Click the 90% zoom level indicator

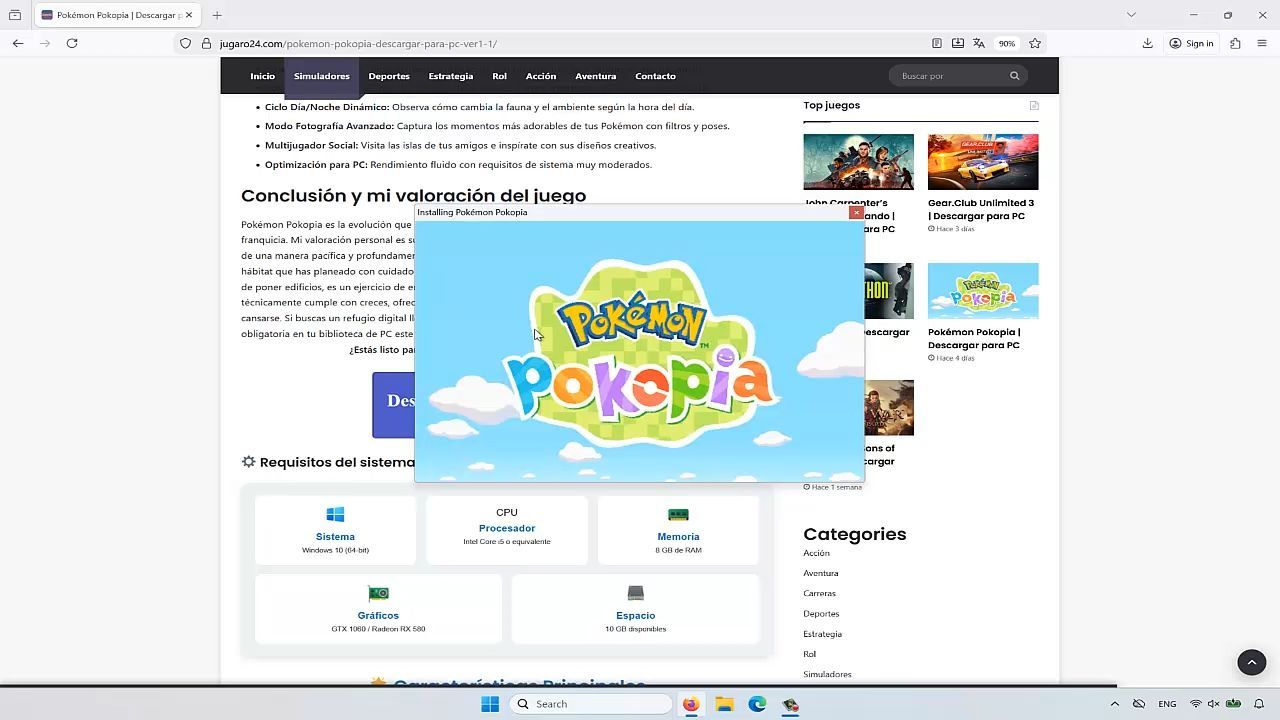(x=1006, y=43)
